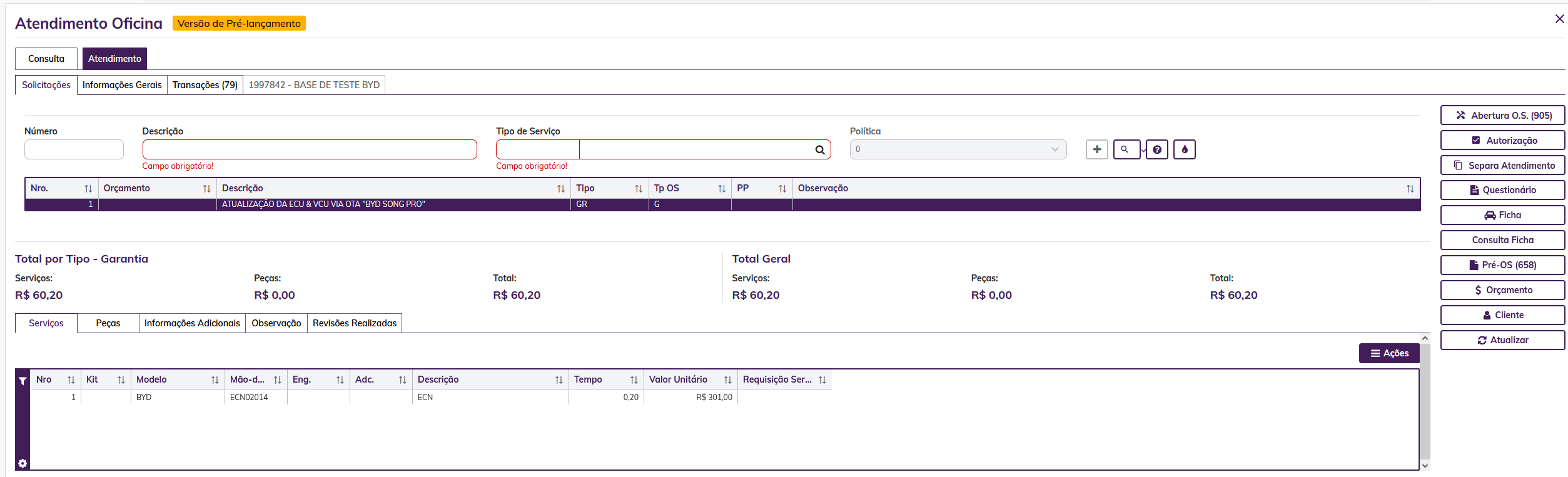Click the plus add request icon
Viewport: 1568px width, 477px height.
click(x=1096, y=149)
